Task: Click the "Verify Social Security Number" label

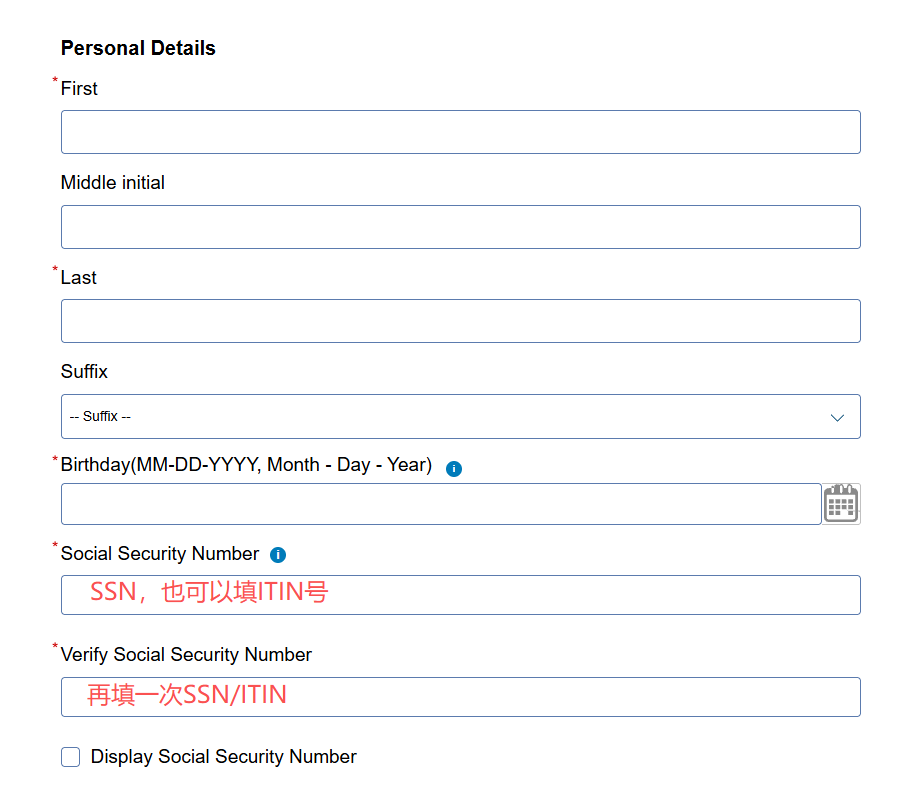Action: click(x=186, y=655)
